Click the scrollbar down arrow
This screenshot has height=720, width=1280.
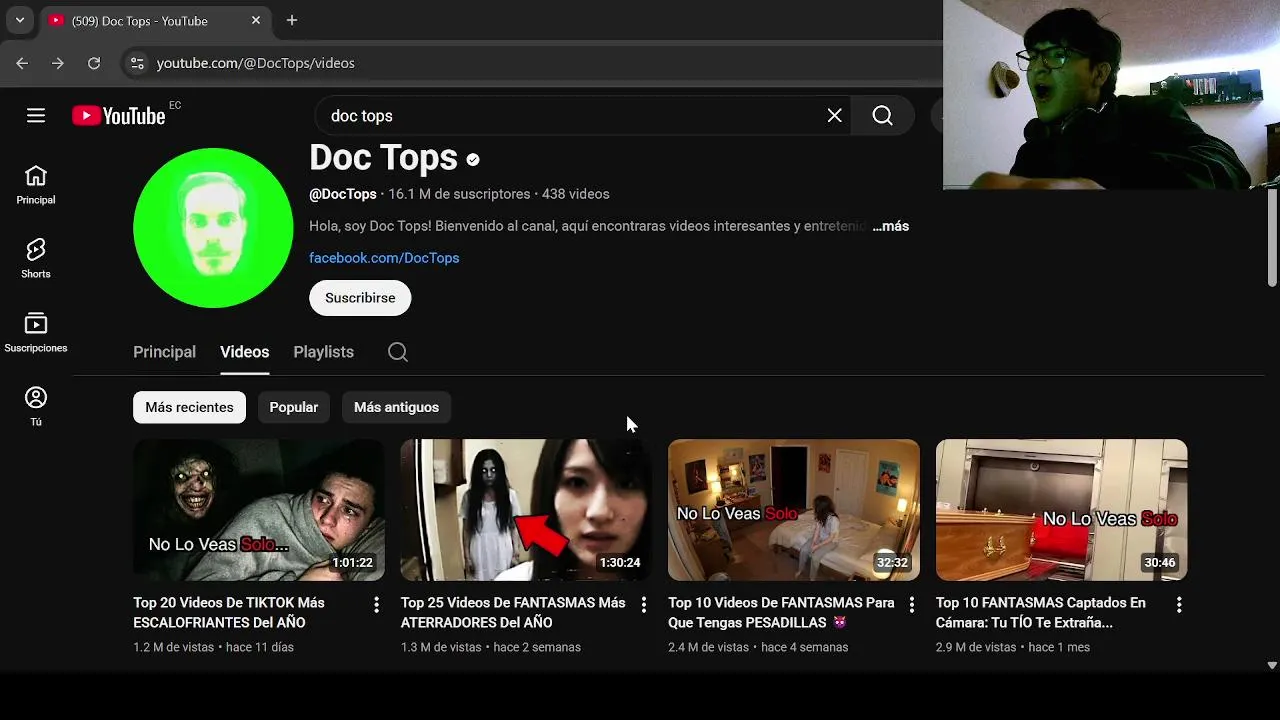[x=1272, y=665]
